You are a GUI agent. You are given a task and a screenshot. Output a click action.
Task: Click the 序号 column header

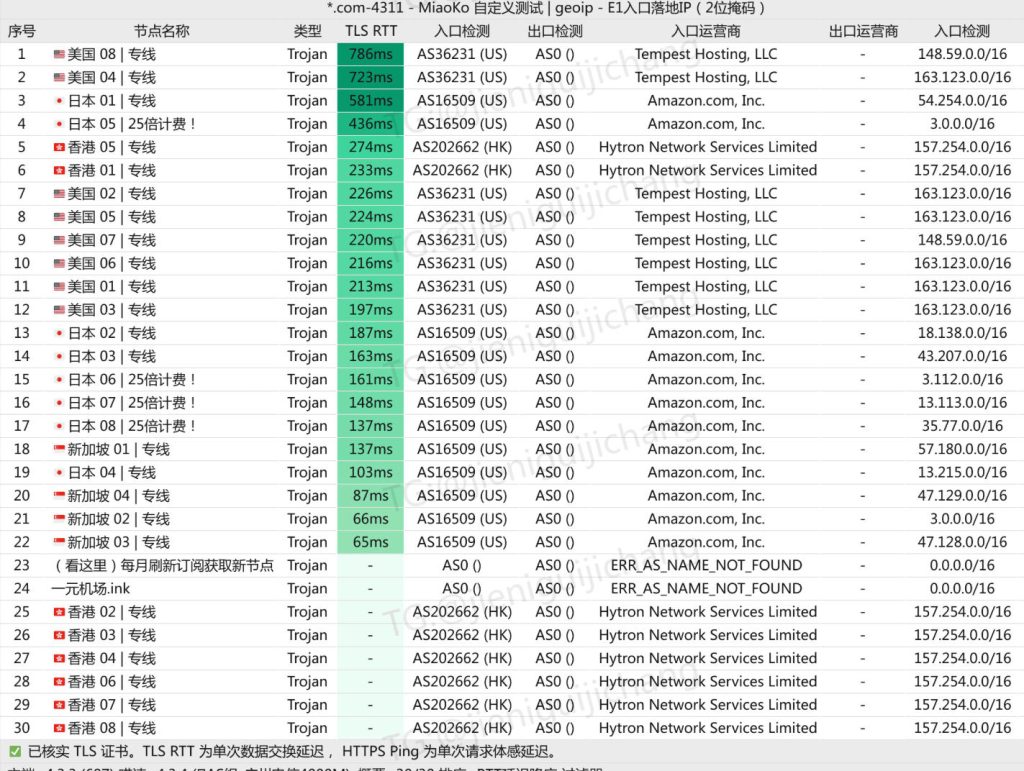22,31
